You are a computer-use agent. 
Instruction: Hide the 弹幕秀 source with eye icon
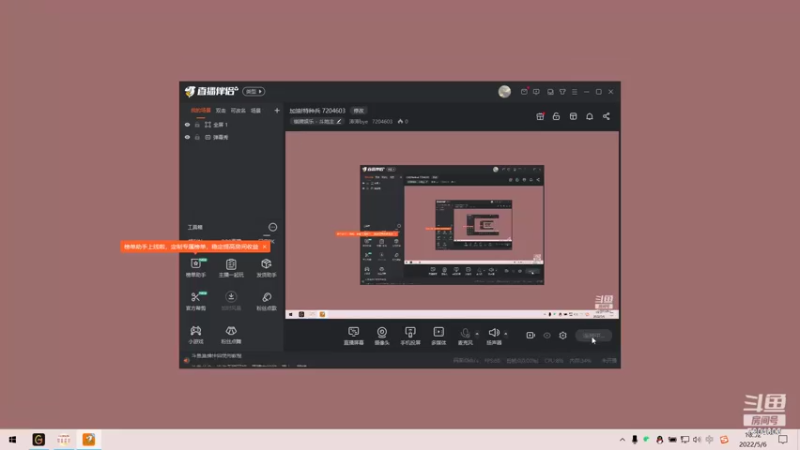tap(187, 137)
